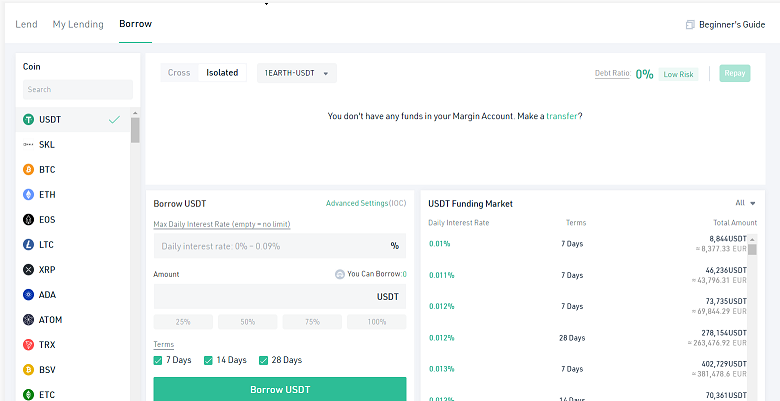Switch to Isolated margin mode

pos(222,73)
